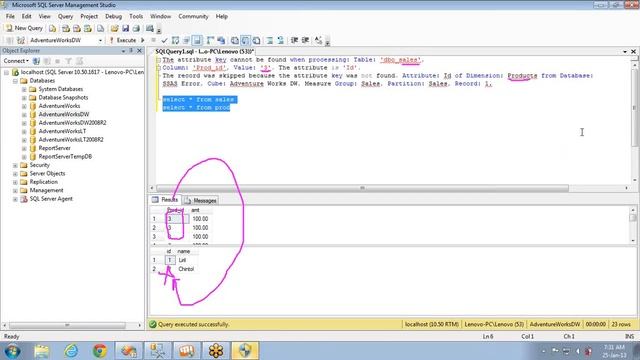Screen dimensions: 640x360
Task: Open Internet Explorer from the taskbar
Action: (71, 351)
